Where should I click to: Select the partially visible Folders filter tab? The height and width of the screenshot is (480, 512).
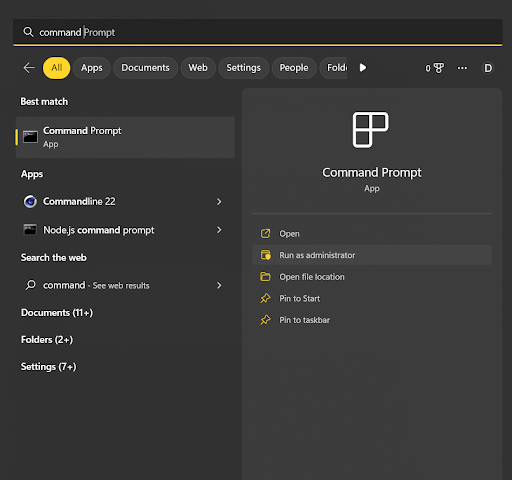(x=333, y=68)
